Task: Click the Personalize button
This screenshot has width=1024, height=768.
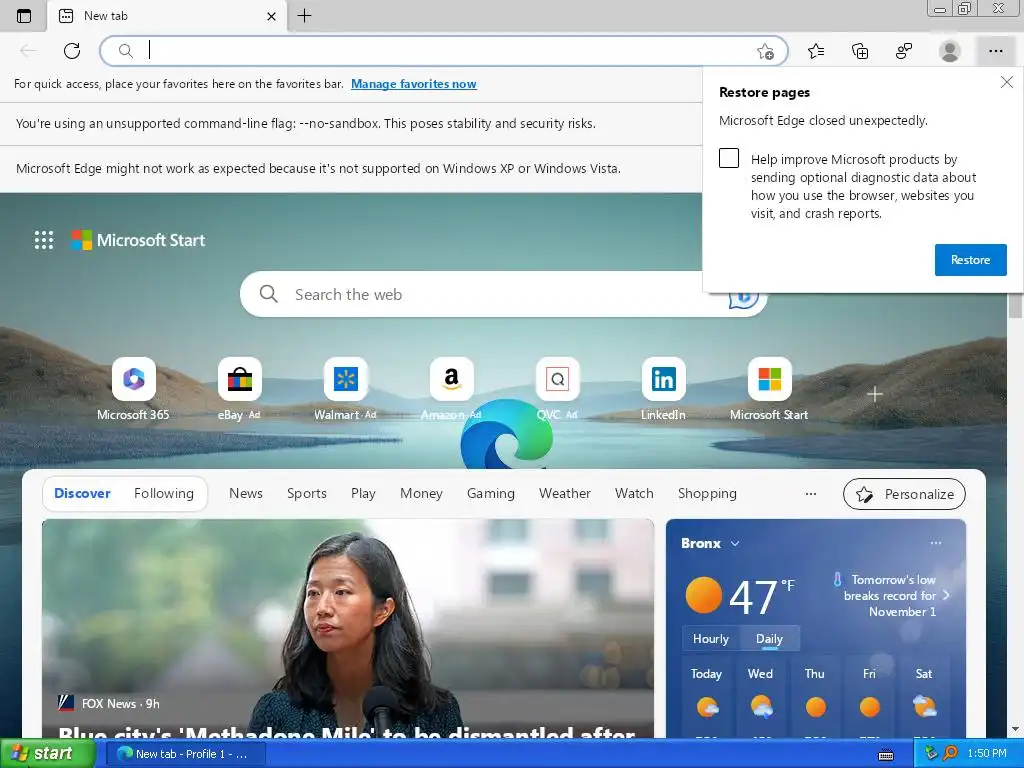Action: click(904, 494)
